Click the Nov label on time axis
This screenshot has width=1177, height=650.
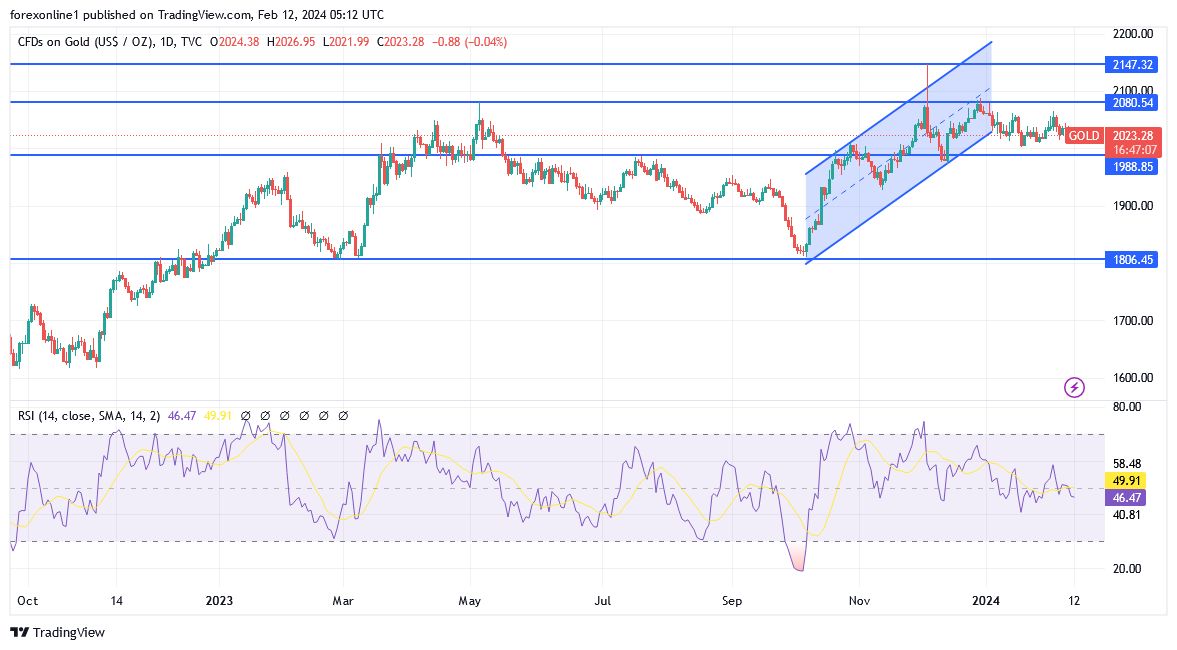coord(859,600)
